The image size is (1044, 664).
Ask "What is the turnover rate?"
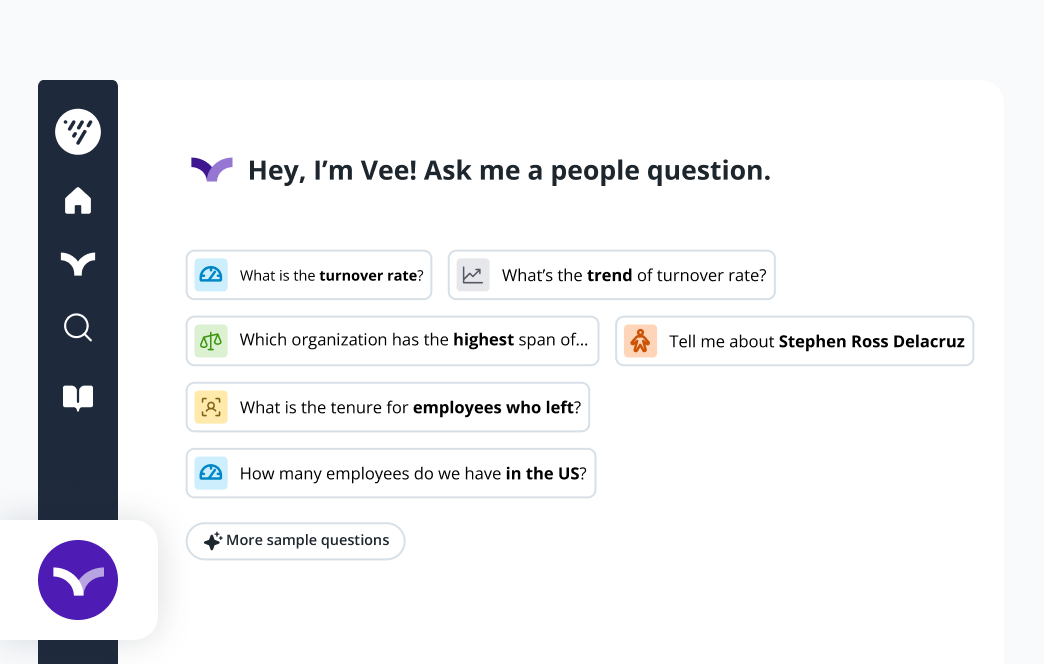[x=331, y=275]
